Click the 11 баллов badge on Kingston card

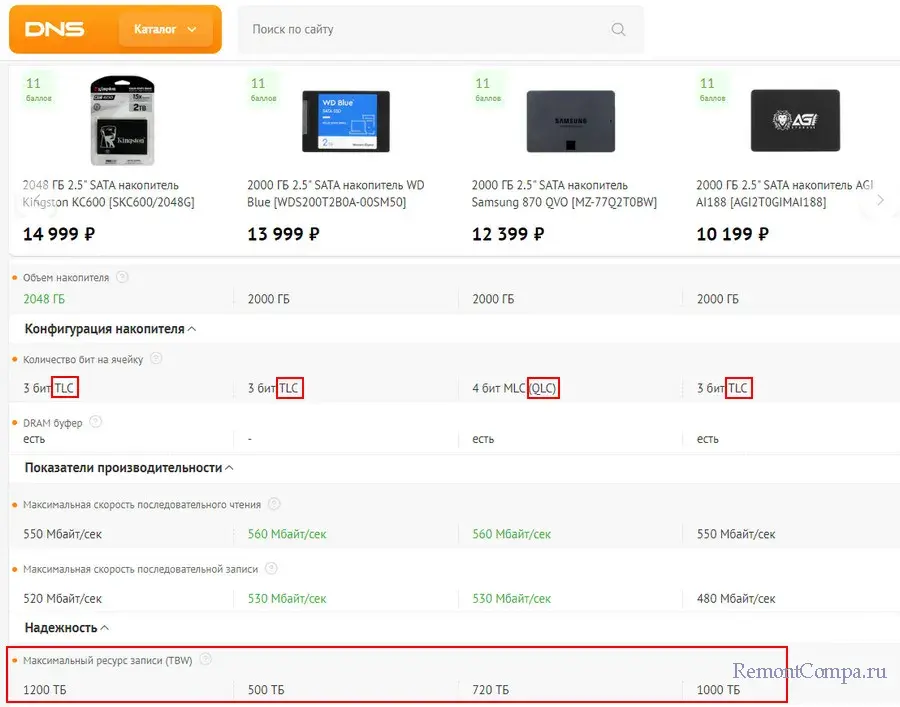pos(36,90)
